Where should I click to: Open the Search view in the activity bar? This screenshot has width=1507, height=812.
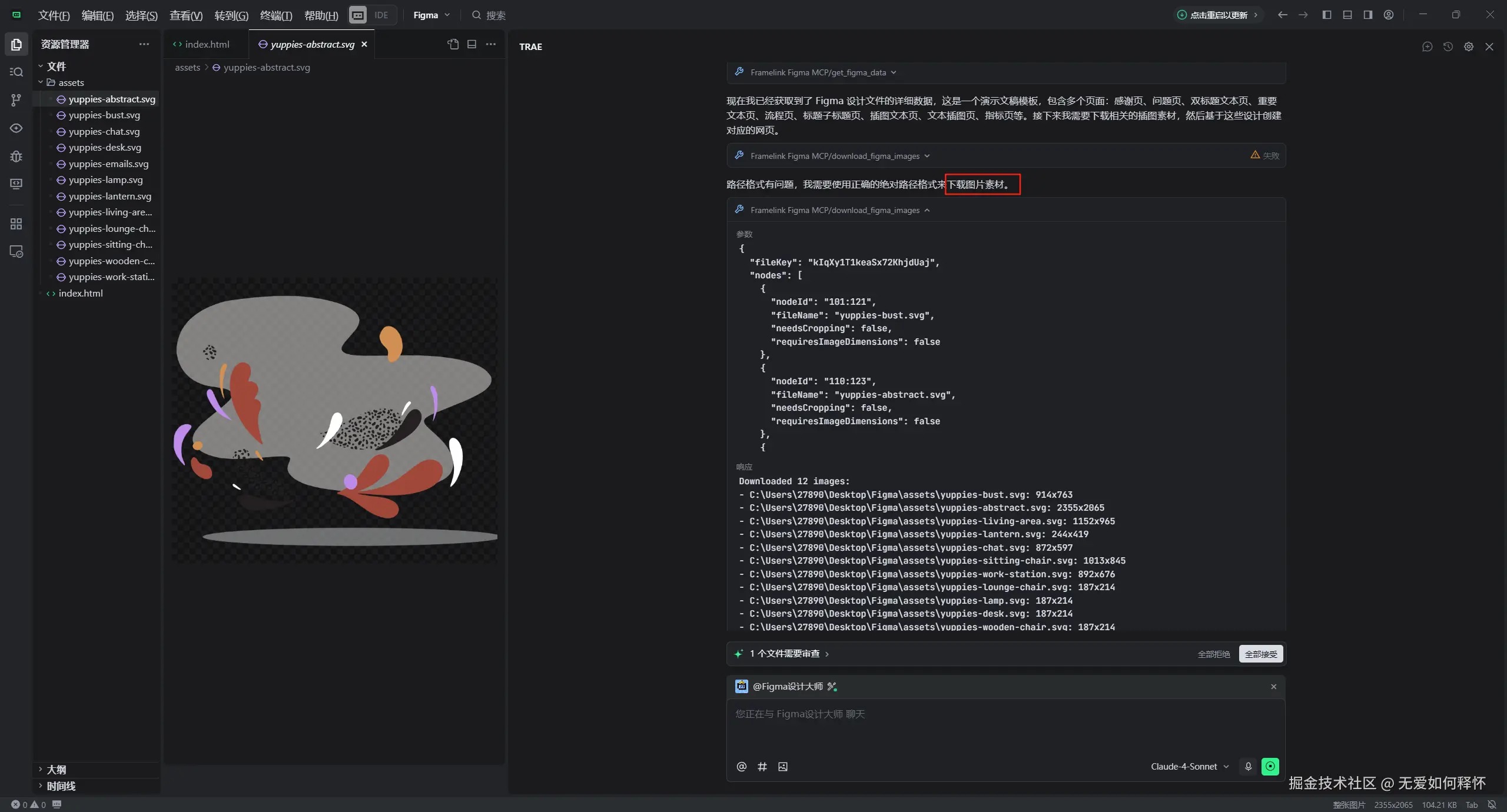pos(16,72)
